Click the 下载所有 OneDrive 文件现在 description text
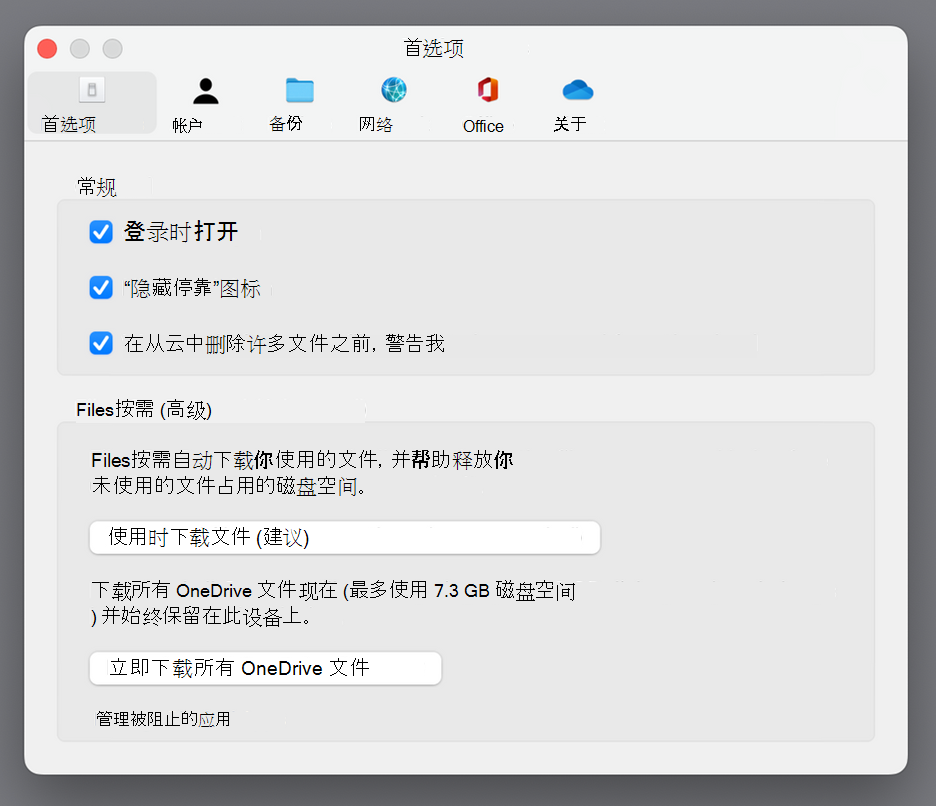The image size is (936, 806). [x=333, y=603]
